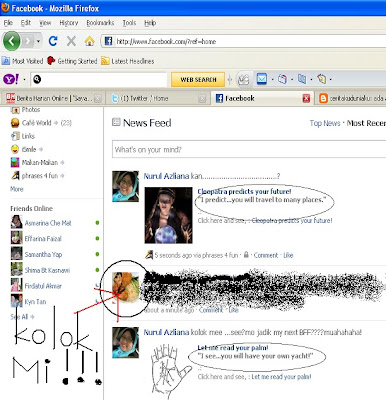The height and width of the screenshot is (400, 386).
Task: Reload the page with the Refresh icon
Action: (x=53, y=41)
